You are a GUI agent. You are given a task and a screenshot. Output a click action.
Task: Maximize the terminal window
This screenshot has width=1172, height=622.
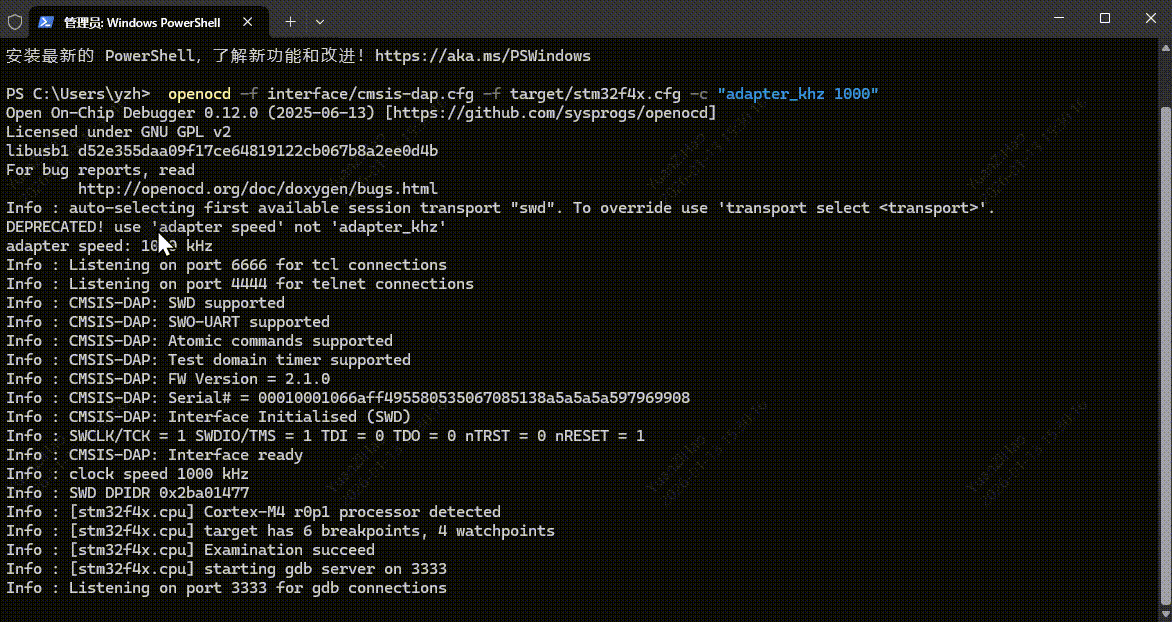(x=1105, y=18)
